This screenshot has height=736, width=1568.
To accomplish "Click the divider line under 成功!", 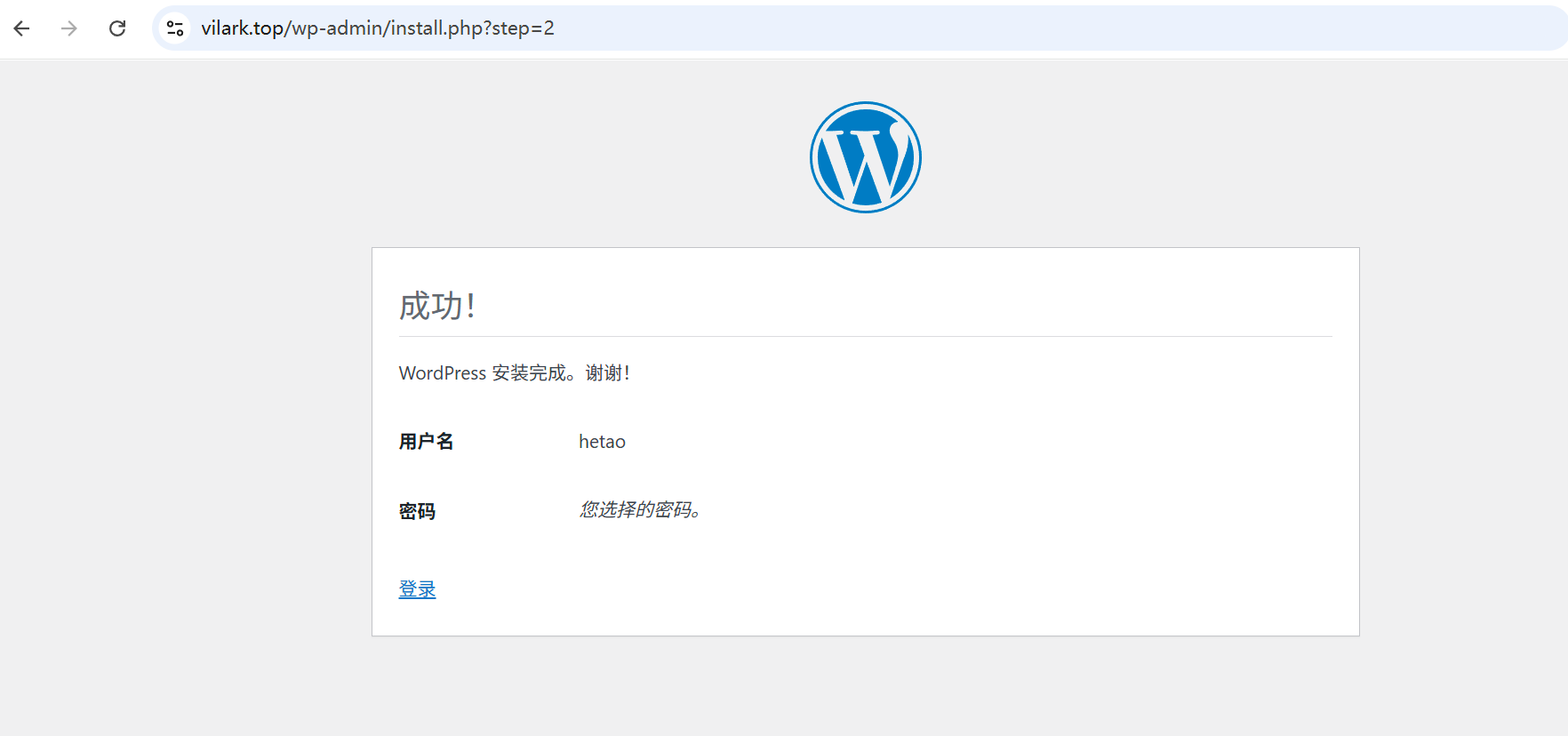I will click(x=865, y=336).
